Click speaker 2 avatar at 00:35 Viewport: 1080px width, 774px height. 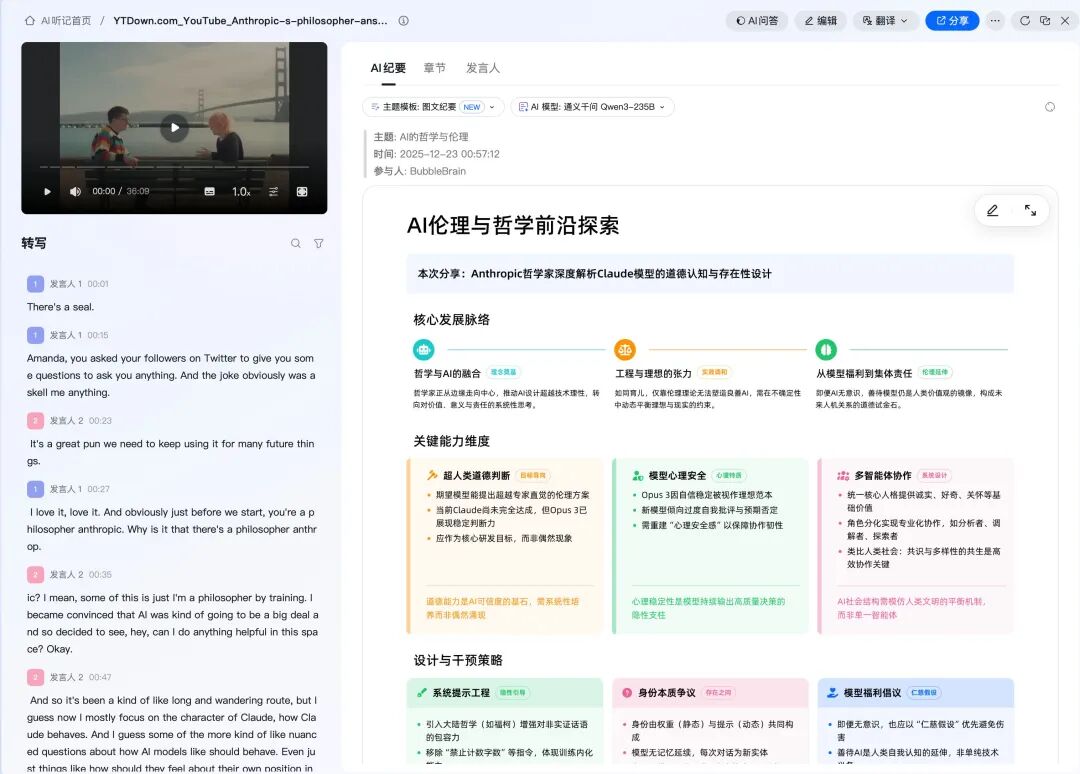click(x=35, y=574)
